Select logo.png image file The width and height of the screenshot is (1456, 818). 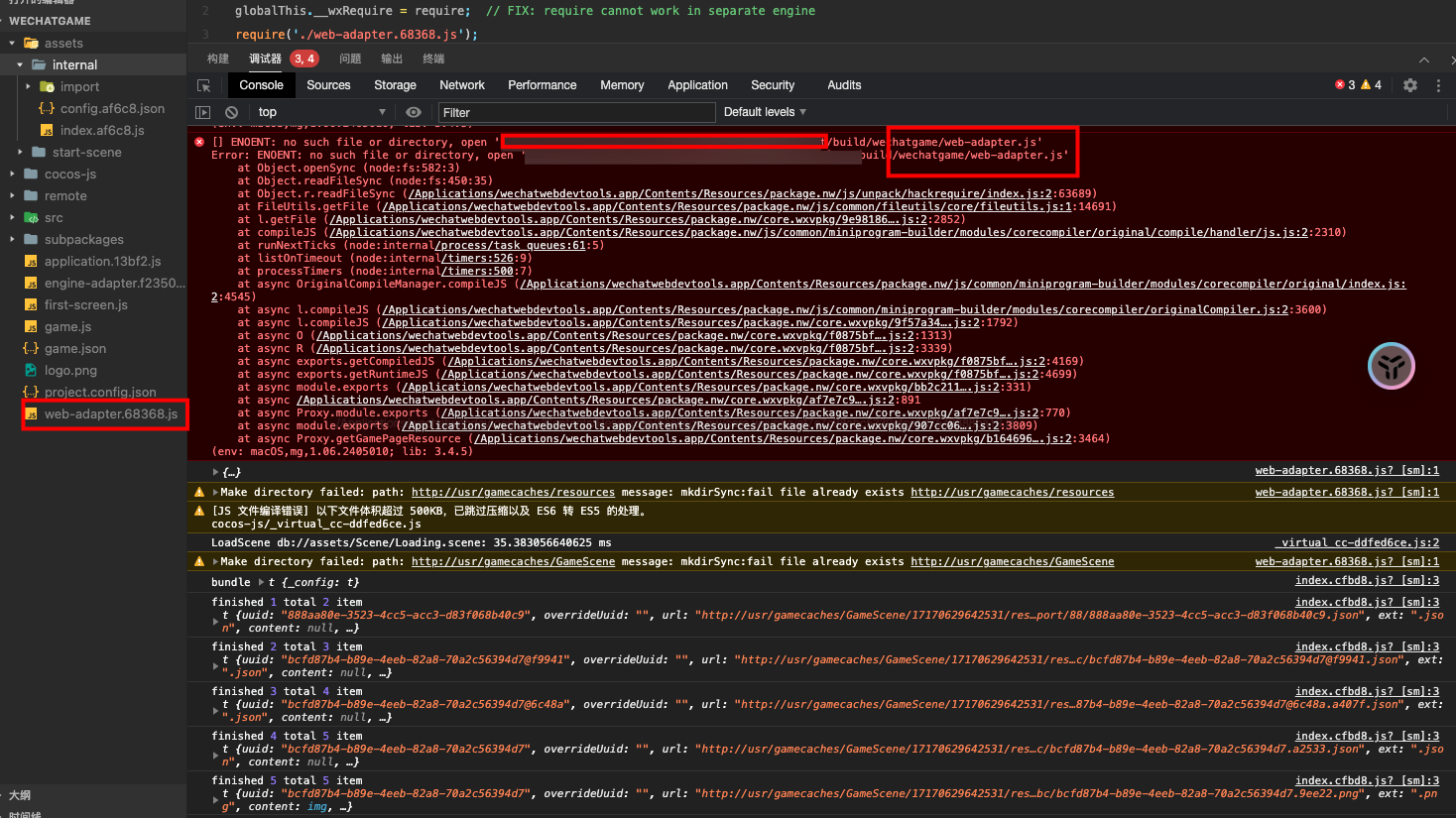[x=70, y=371]
